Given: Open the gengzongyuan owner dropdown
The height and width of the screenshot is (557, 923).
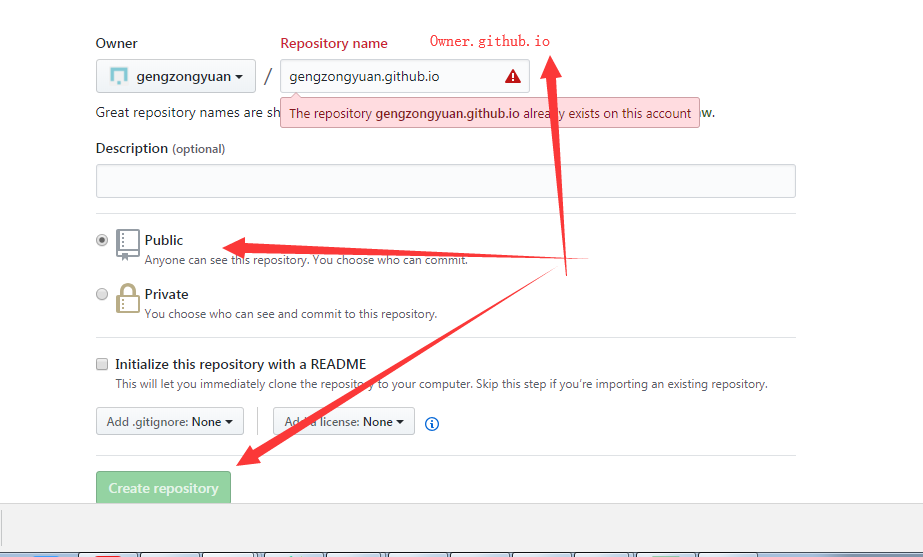Looking at the screenshot, I should (x=175, y=76).
